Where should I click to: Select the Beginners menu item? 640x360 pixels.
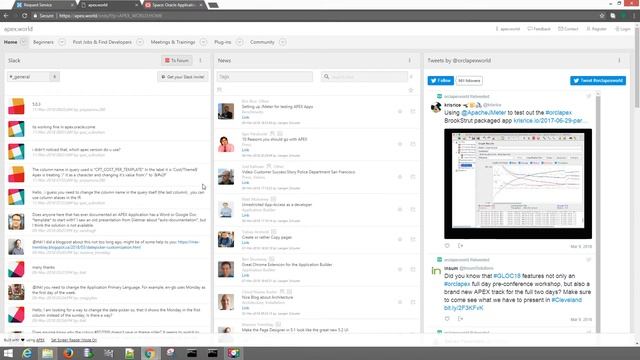[x=43, y=42]
